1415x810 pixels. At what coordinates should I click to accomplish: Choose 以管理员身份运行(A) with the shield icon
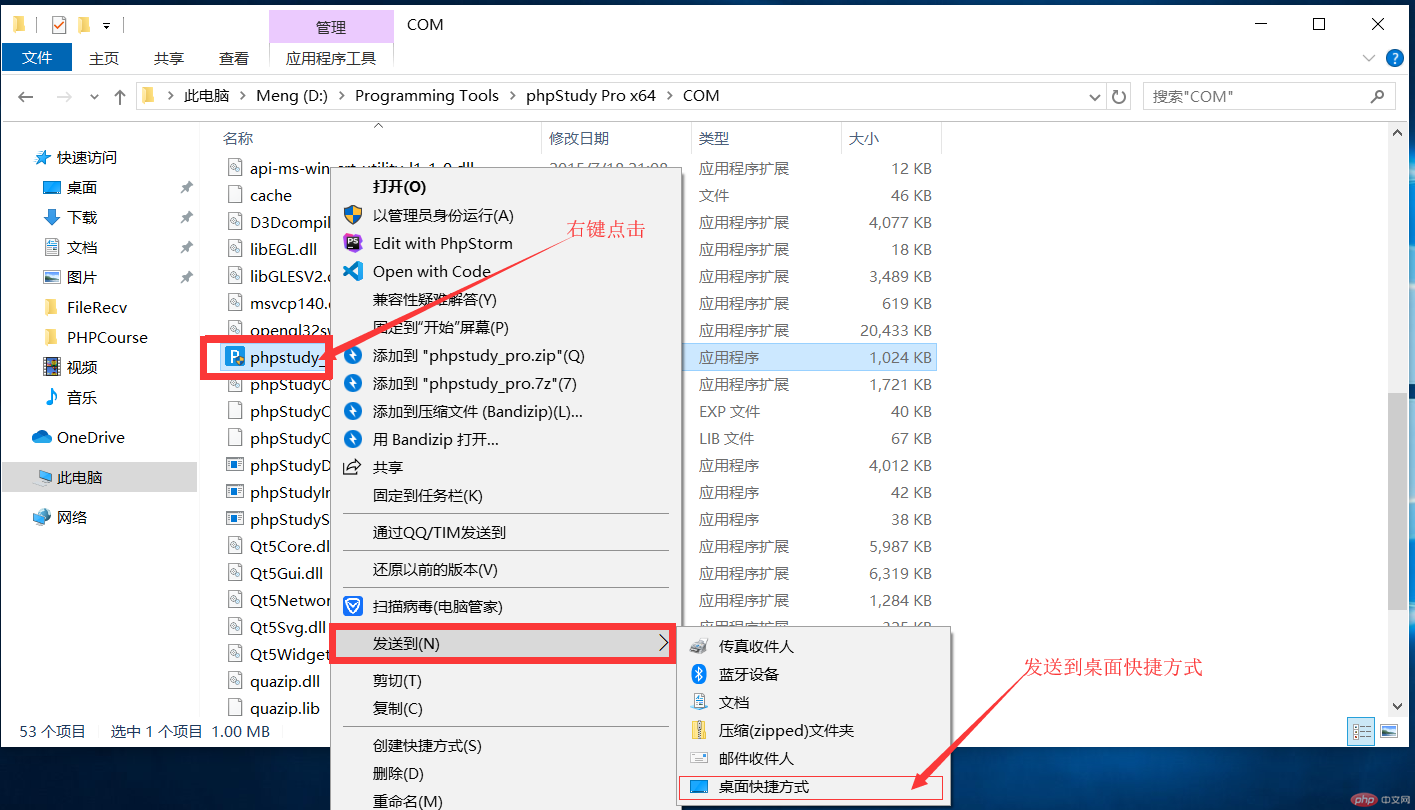click(506, 215)
